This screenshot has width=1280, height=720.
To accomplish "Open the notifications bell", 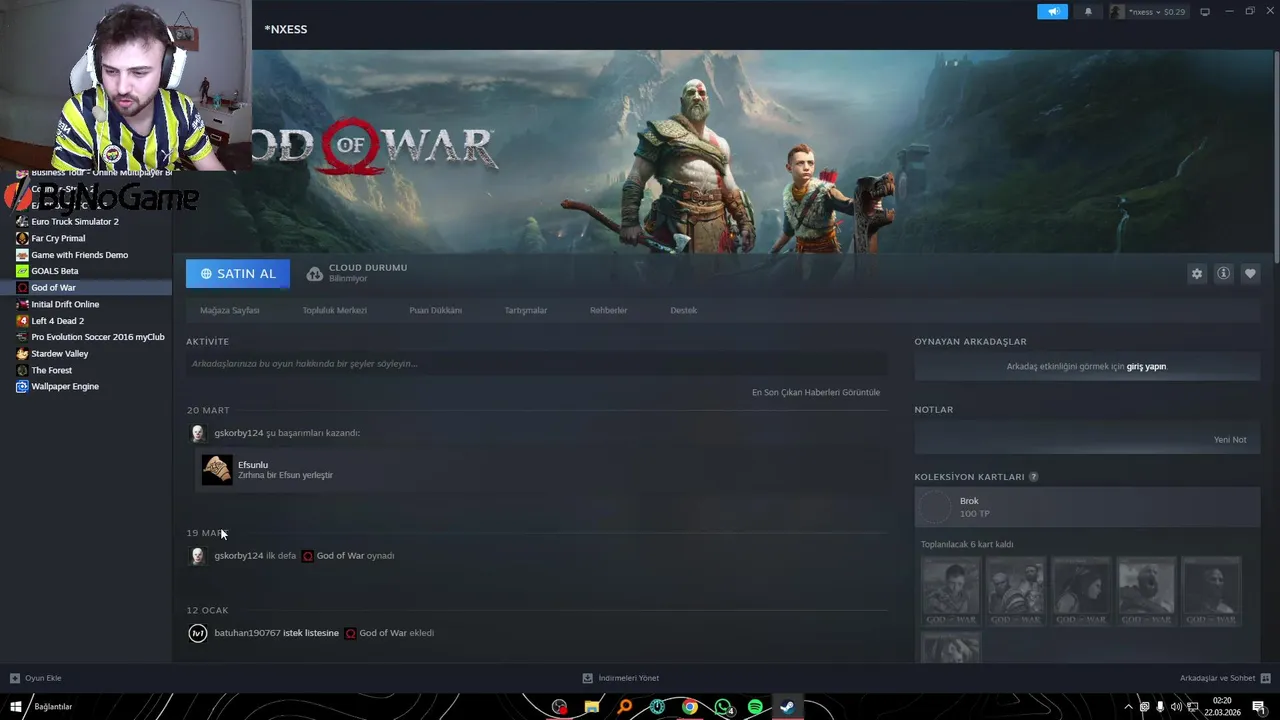I will tap(1088, 12).
